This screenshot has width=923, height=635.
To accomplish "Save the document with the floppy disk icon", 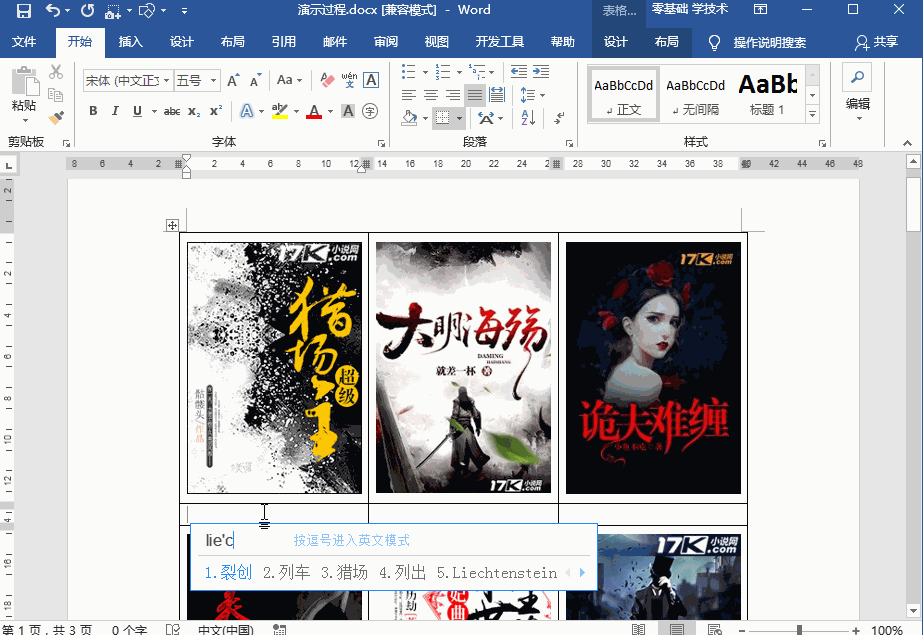I will 24,11.
